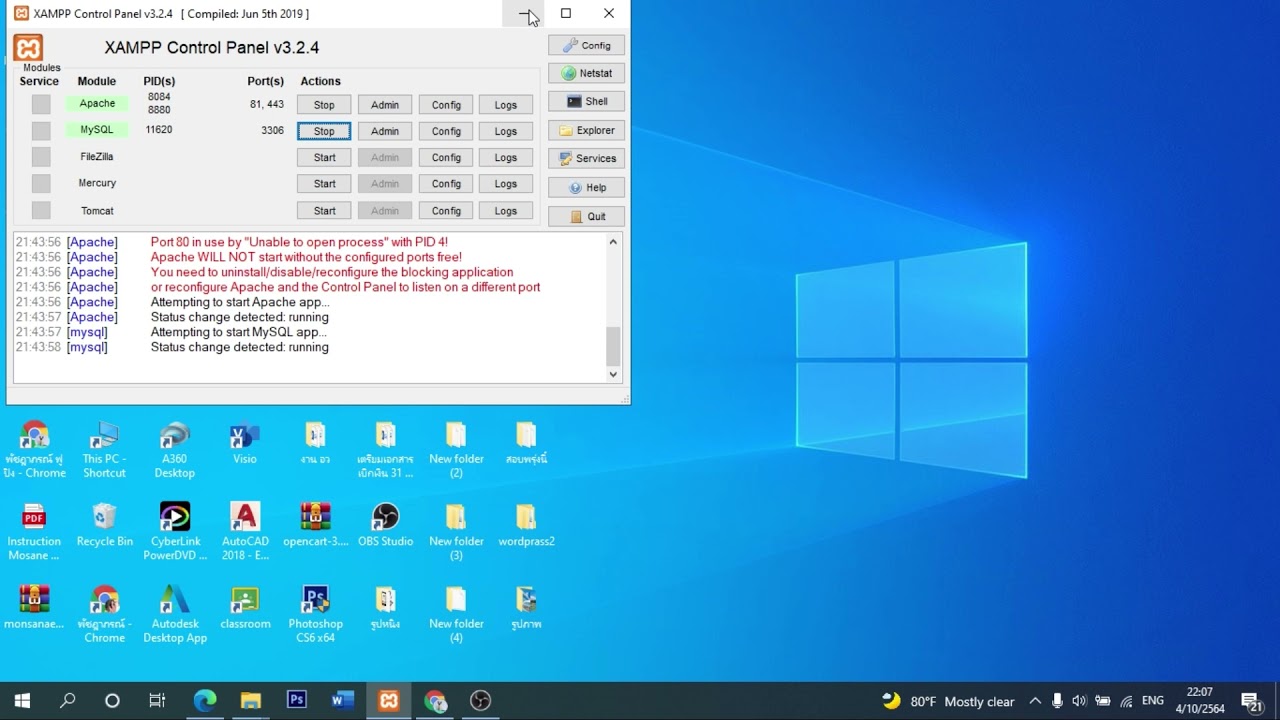Open New folder (4) on desktop

456,614
